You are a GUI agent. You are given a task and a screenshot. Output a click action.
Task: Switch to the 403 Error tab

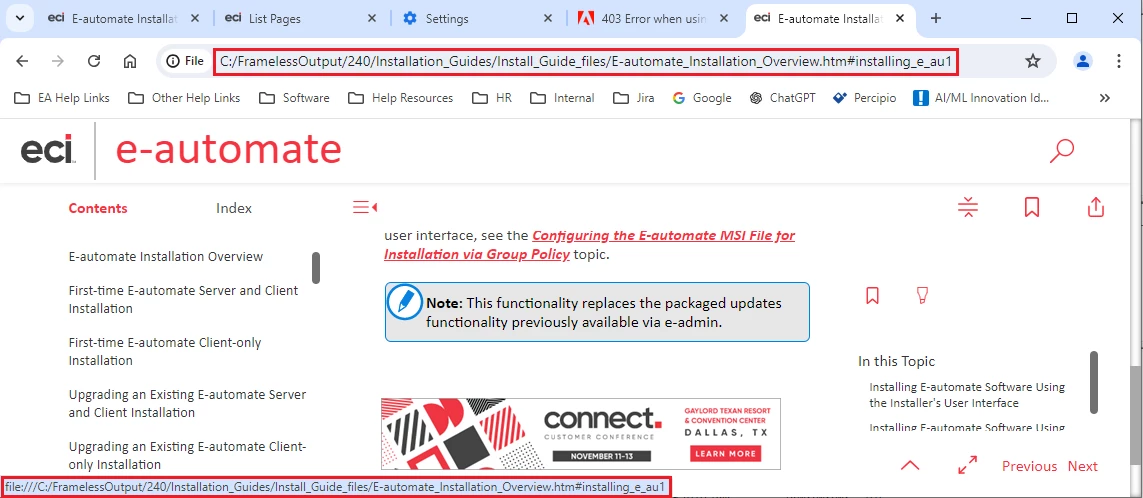[652, 19]
